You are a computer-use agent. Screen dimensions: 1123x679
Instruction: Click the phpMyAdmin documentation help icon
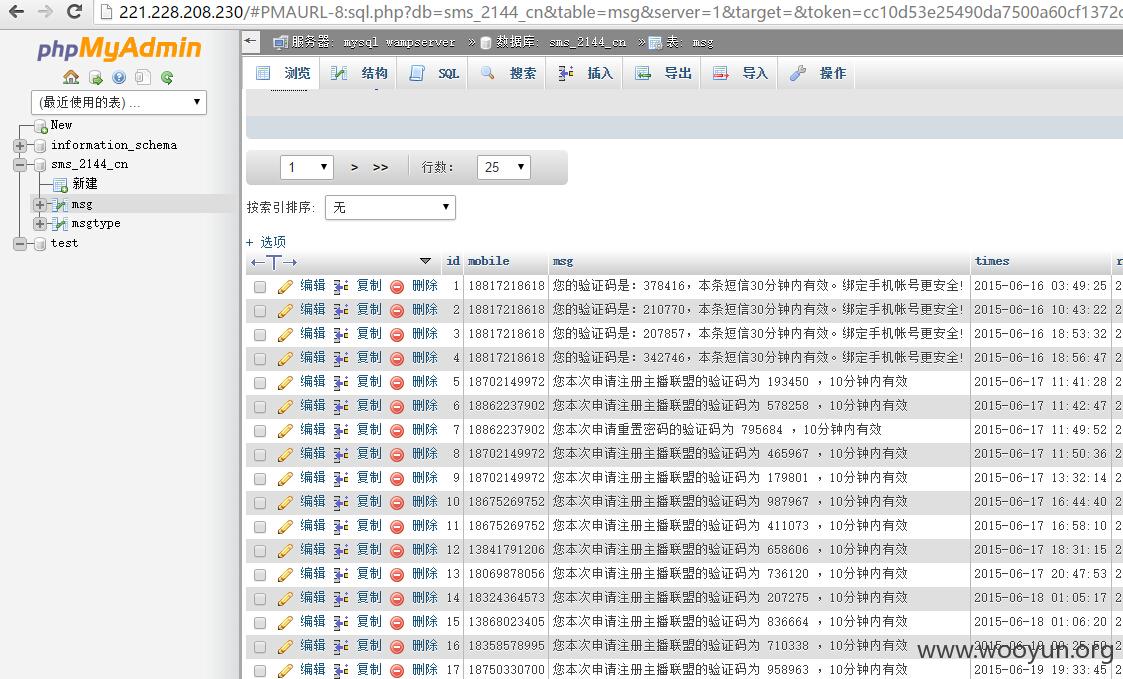(x=119, y=77)
